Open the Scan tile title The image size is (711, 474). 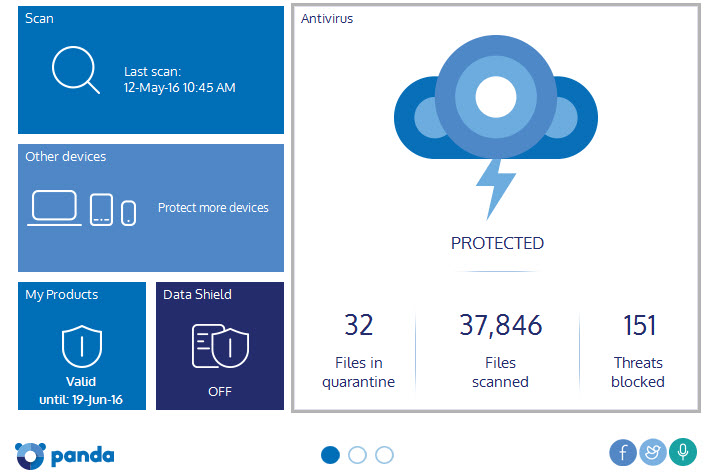(39, 18)
